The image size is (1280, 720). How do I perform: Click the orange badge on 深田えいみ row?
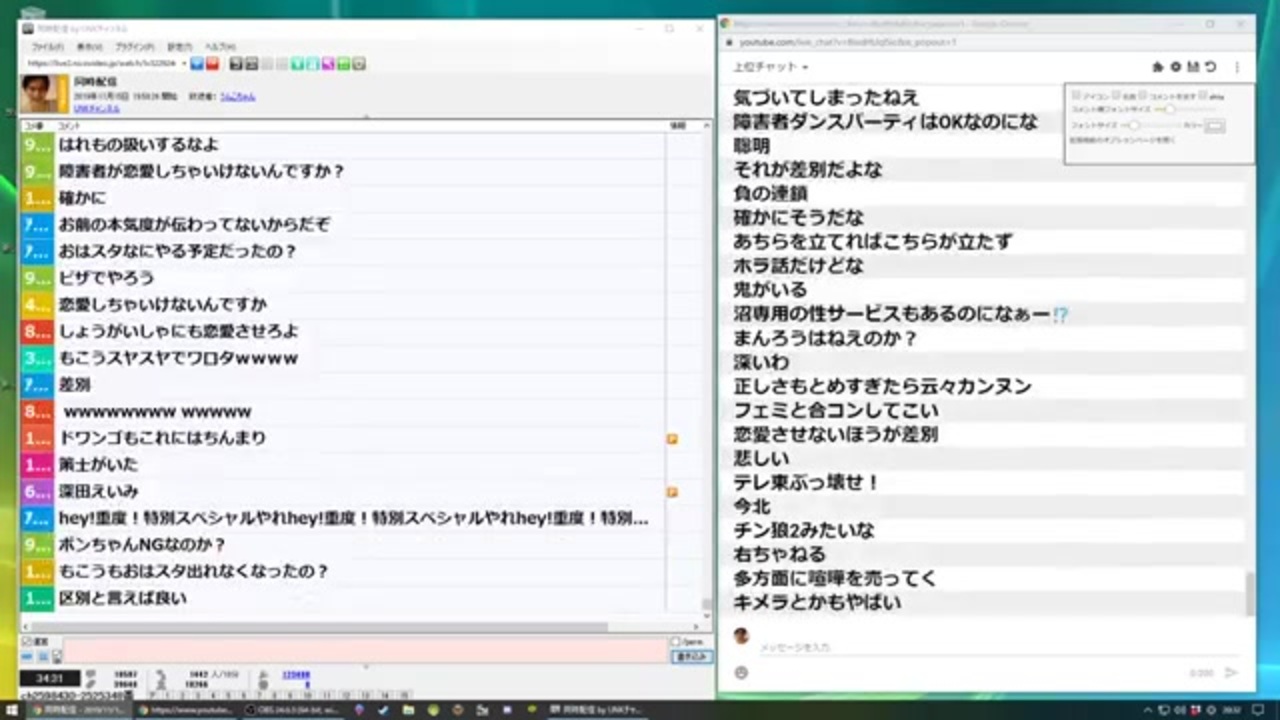pos(672,492)
